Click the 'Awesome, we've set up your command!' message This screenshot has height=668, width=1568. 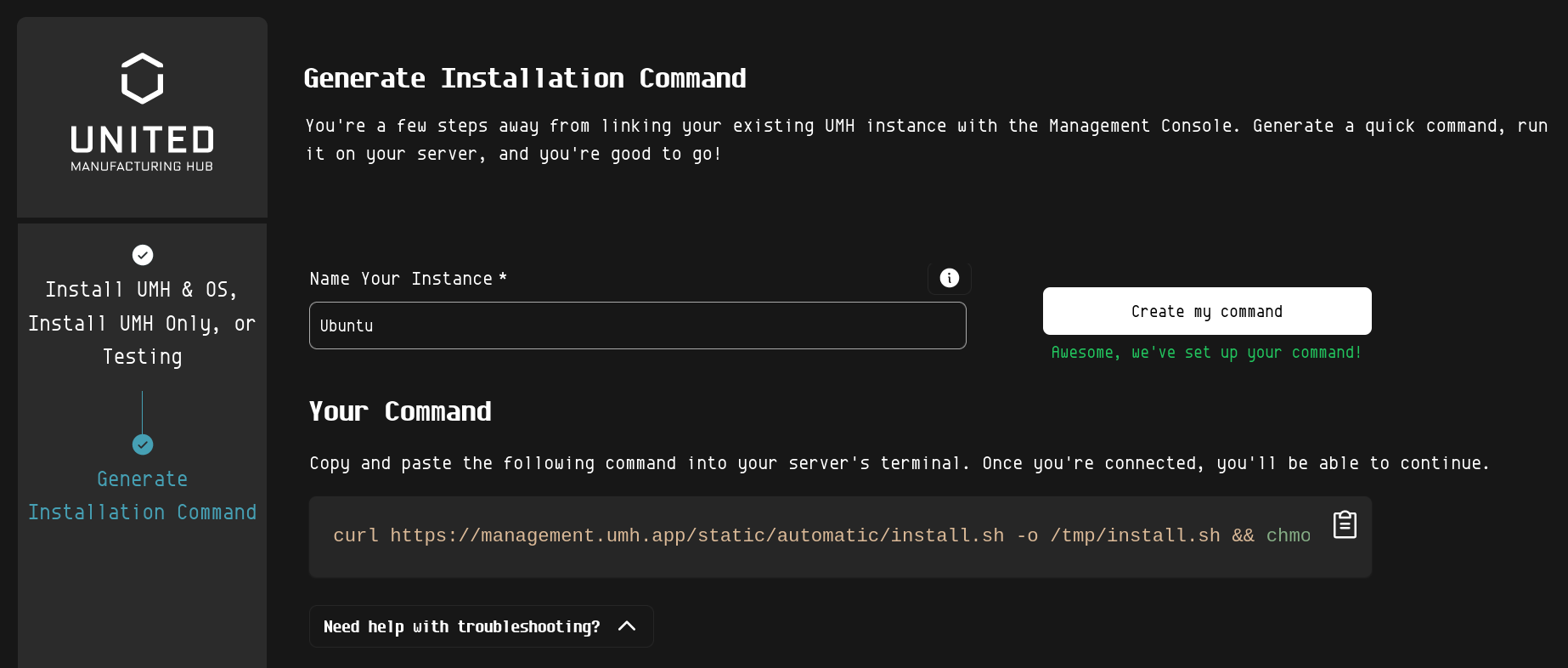[x=1206, y=353]
